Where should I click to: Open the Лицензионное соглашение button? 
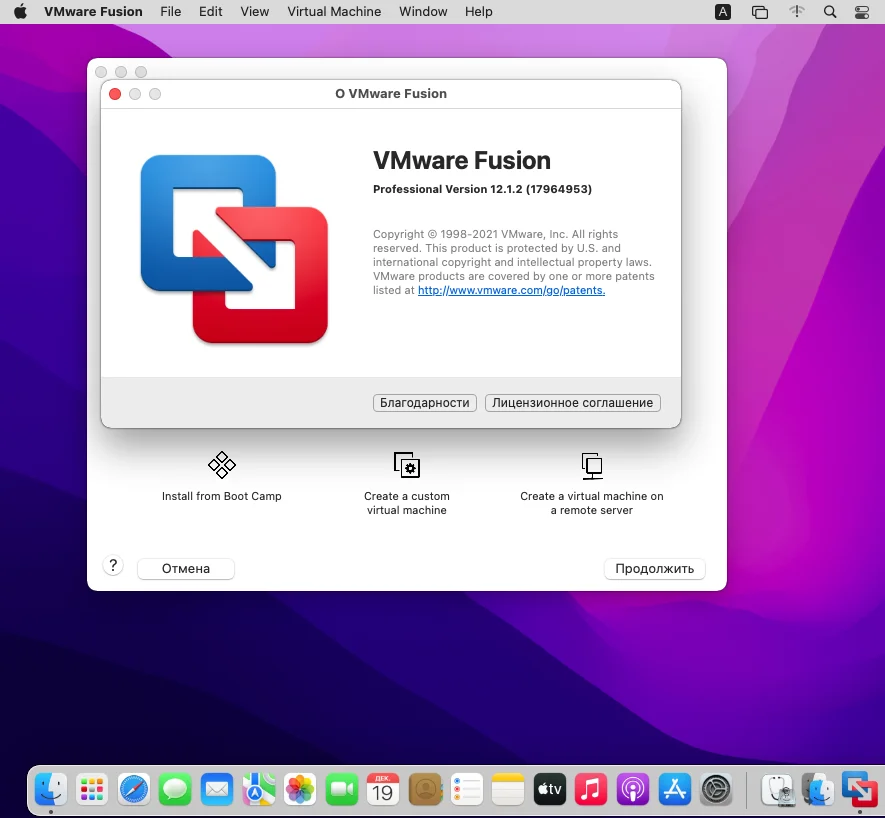[x=572, y=403]
